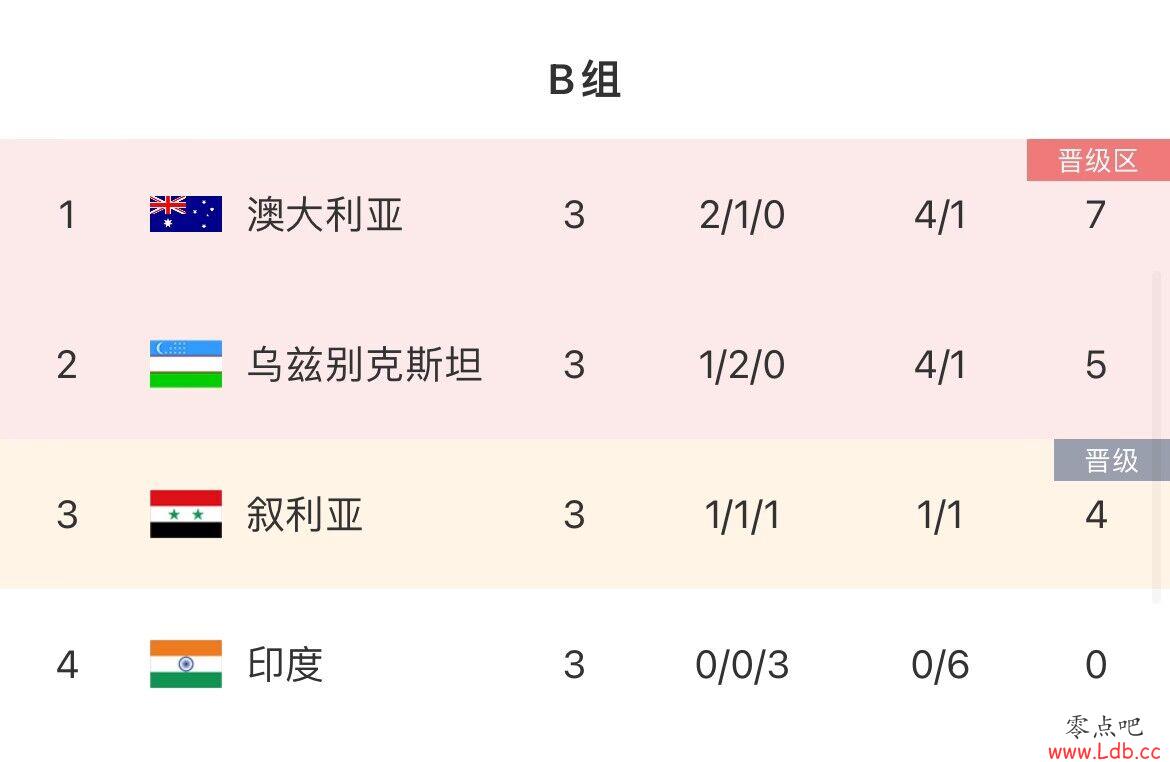Select the 叙利亚 team name
1170x762 pixels.
(x=304, y=515)
